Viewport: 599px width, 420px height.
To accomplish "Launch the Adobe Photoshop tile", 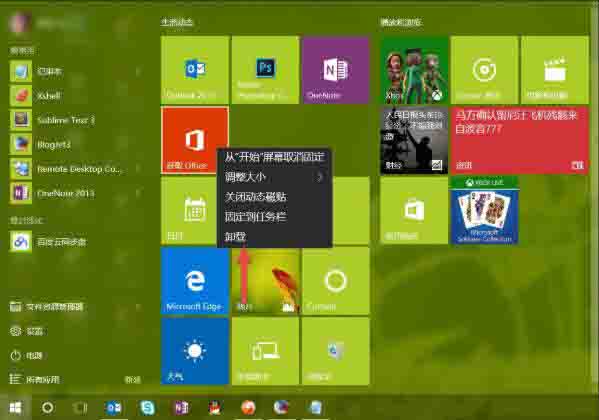I will (x=265, y=70).
